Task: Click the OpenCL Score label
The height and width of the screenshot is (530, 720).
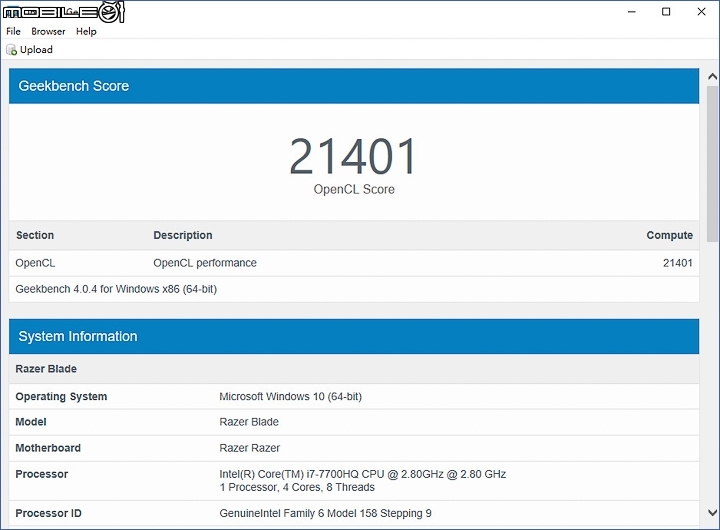Action: click(354, 189)
